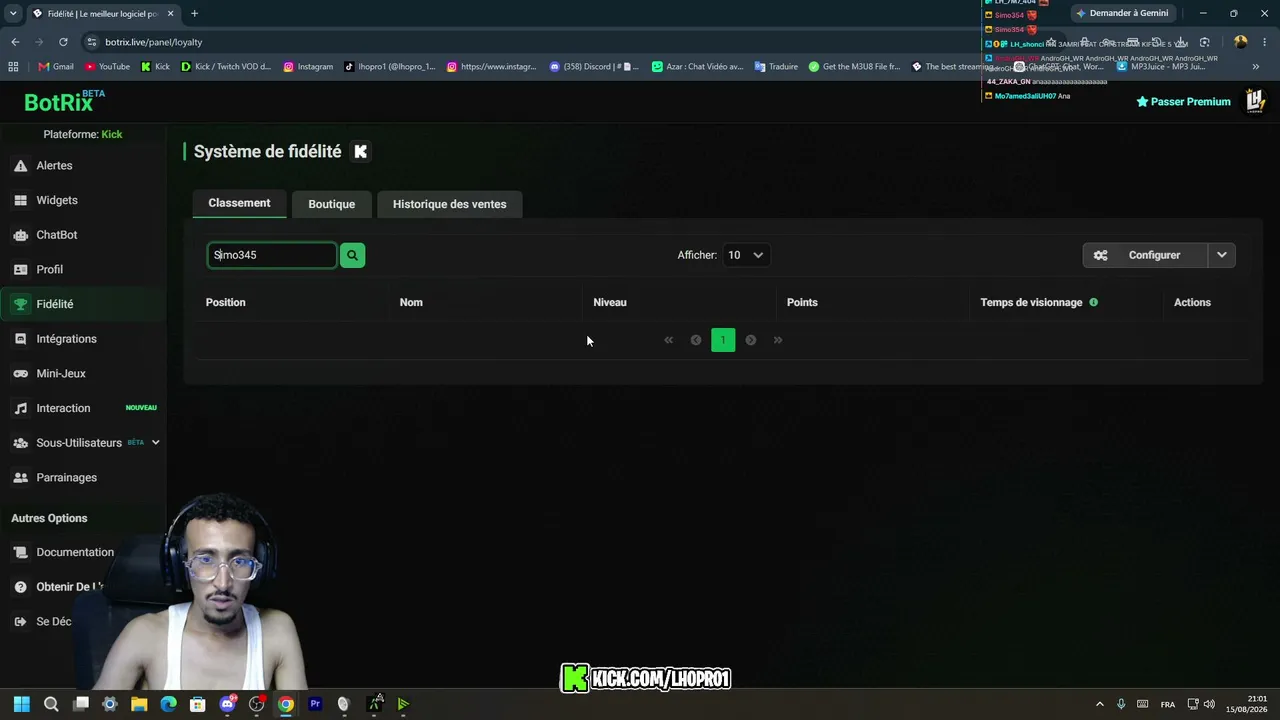Open the Profil sidebar entry
The height and width of the screenshot is (720, 1280).
[49, 269]
